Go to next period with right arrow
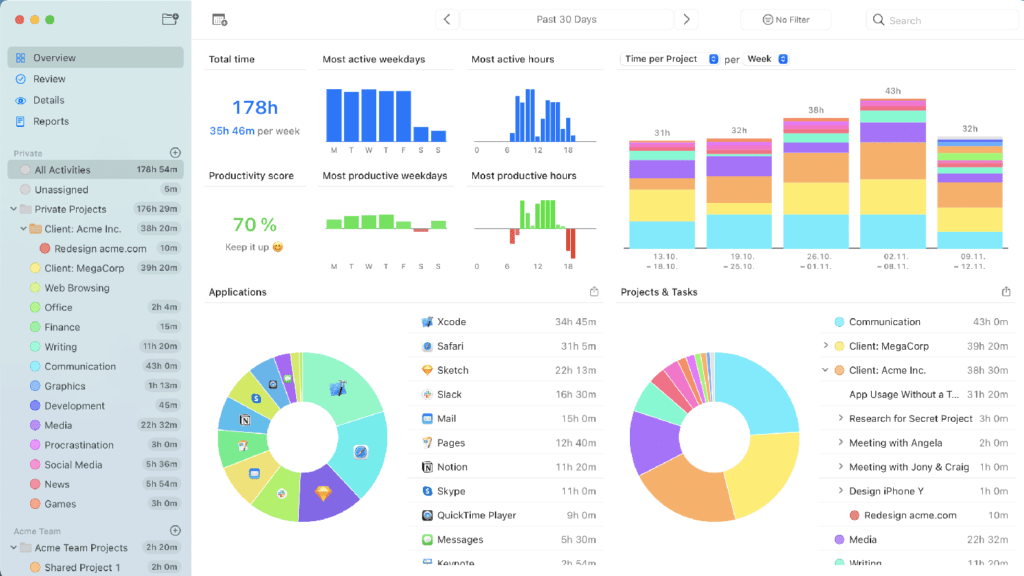This screenshot has width=1024, height=576. [x=686, y=20]
